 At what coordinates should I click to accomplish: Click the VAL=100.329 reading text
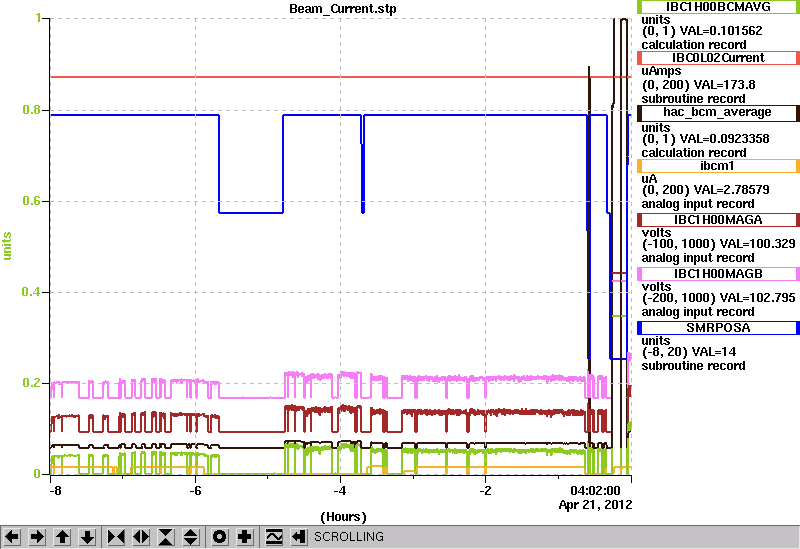click(757, 244)
